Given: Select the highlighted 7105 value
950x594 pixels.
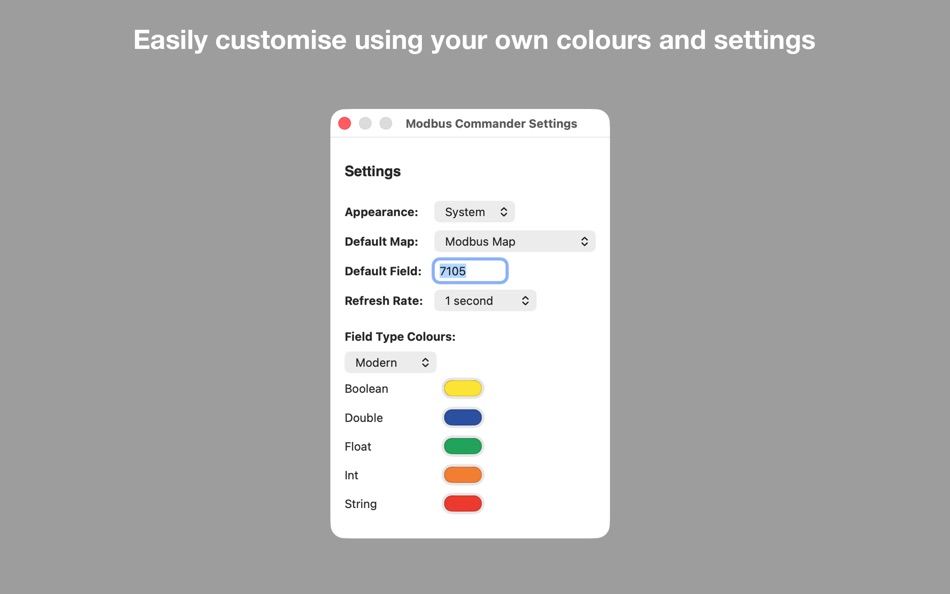Looking at the screenshot, I should coord(452,270).
